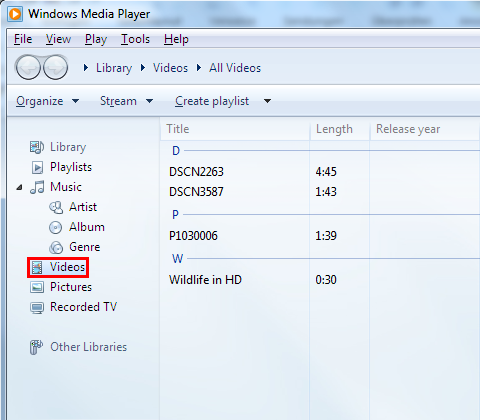Select the Music tree item label
This screenshot has height=420, width=480.
point(66,187)
